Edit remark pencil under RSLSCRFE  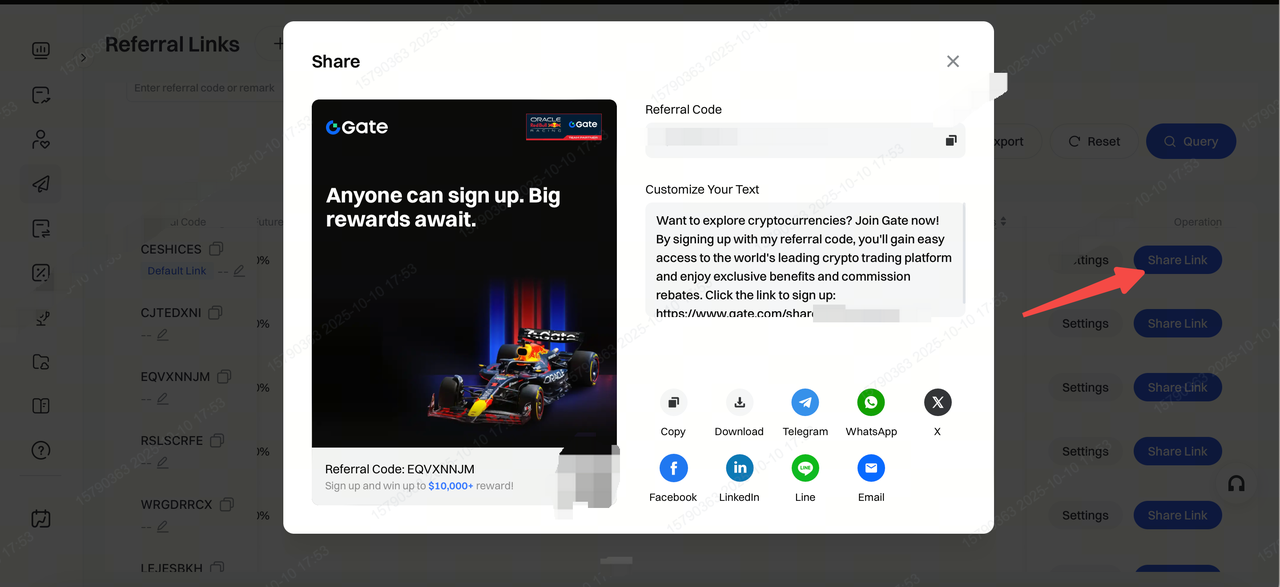[x=162, y=462]
